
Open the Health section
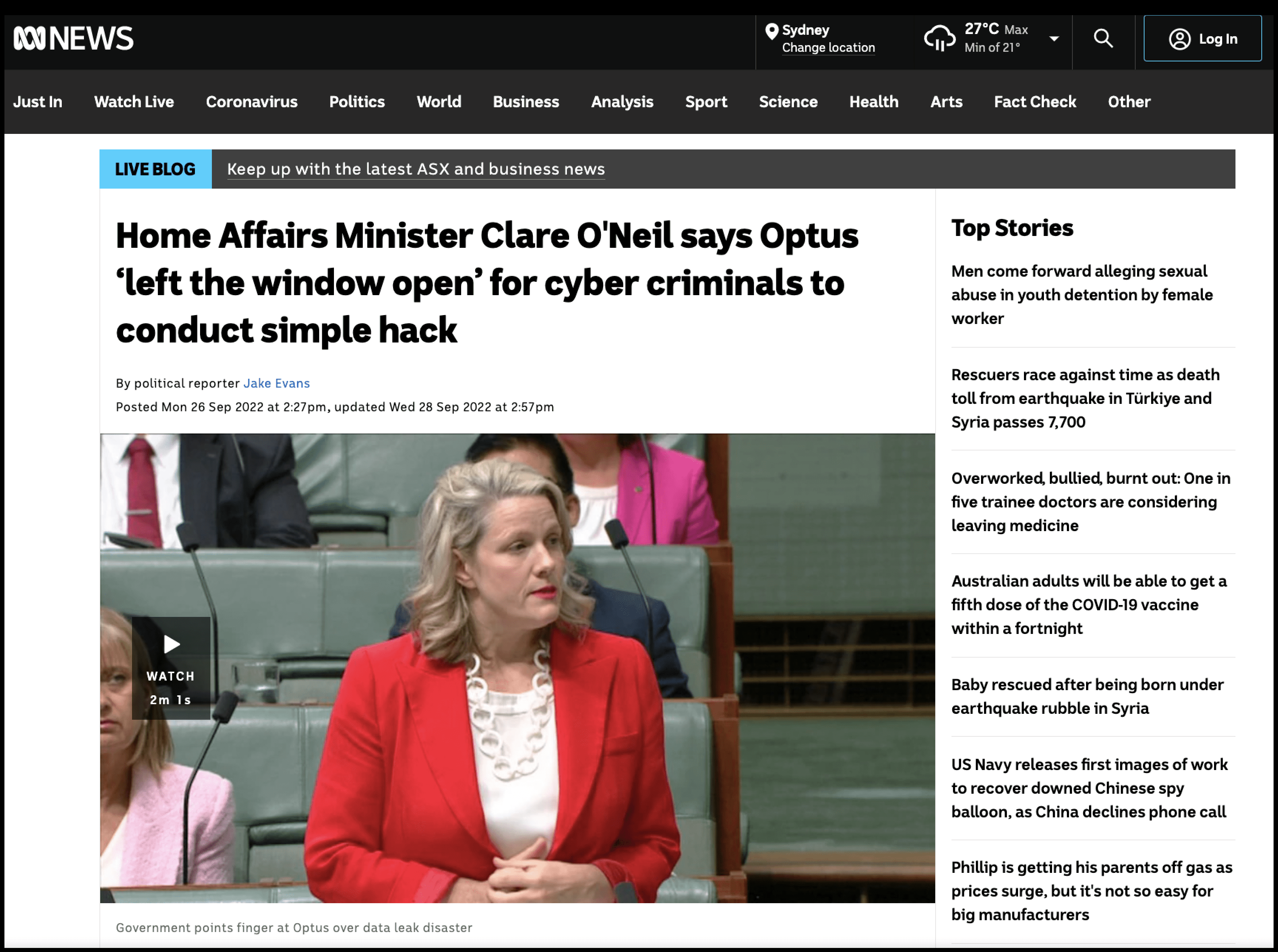point(873,102)
